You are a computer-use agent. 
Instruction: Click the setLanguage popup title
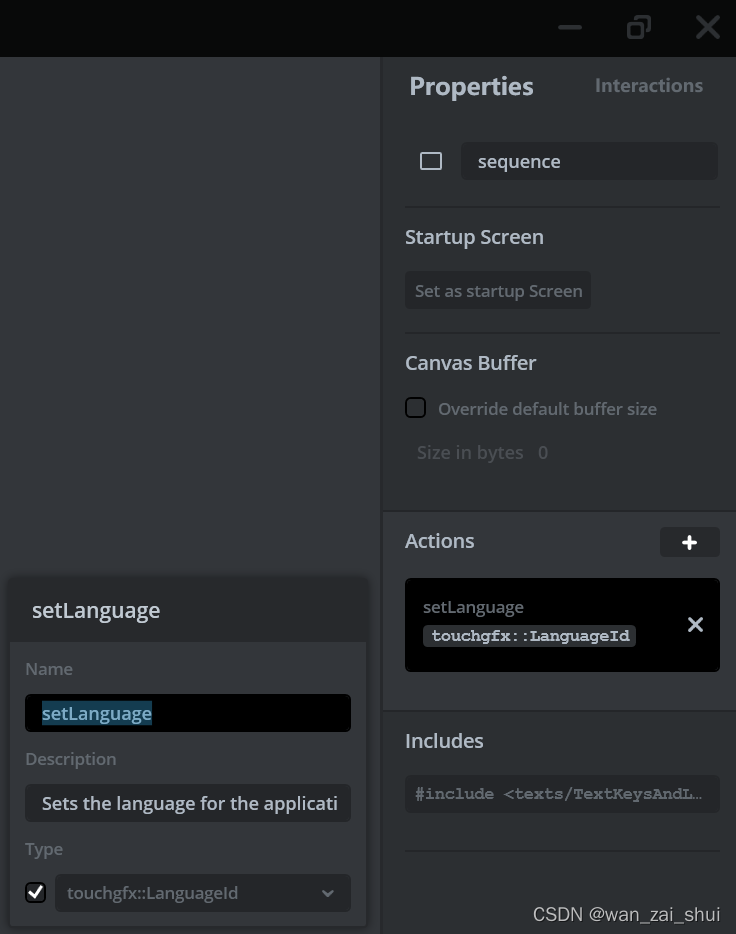coord(96,610)
